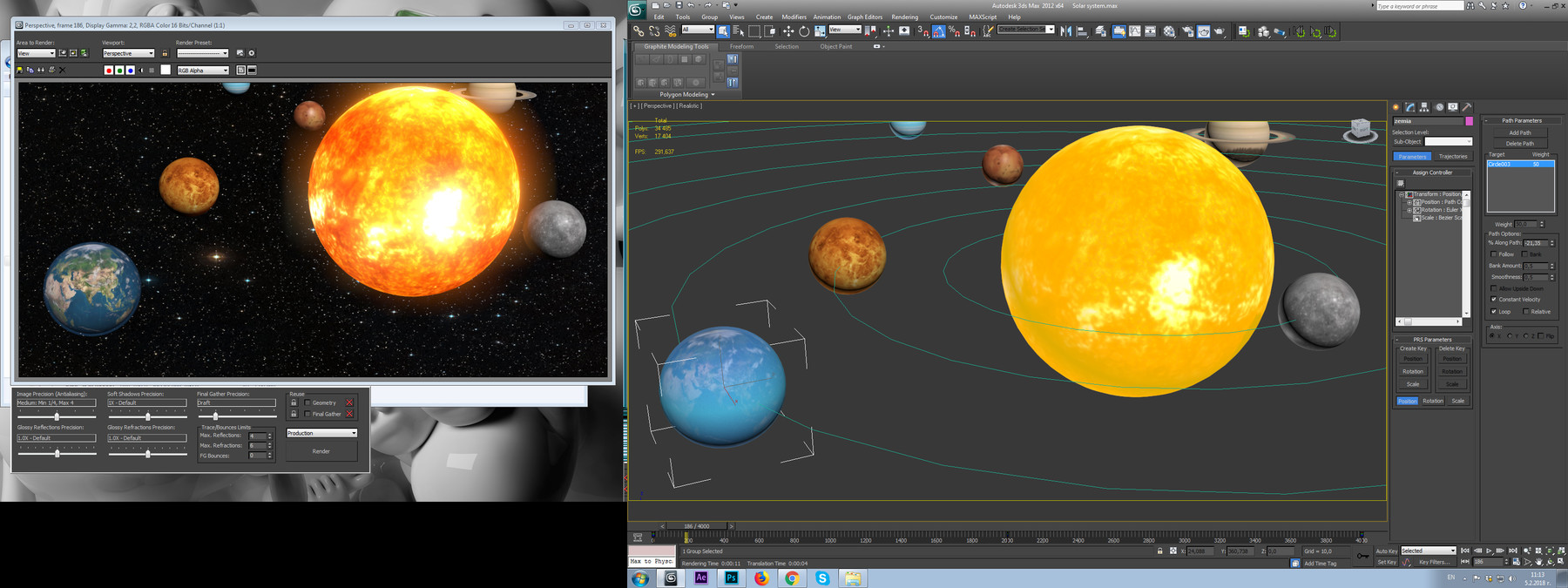1568x588 pixels.
Task: Disable the Loop checkbox
Action: click(1494, 311)
